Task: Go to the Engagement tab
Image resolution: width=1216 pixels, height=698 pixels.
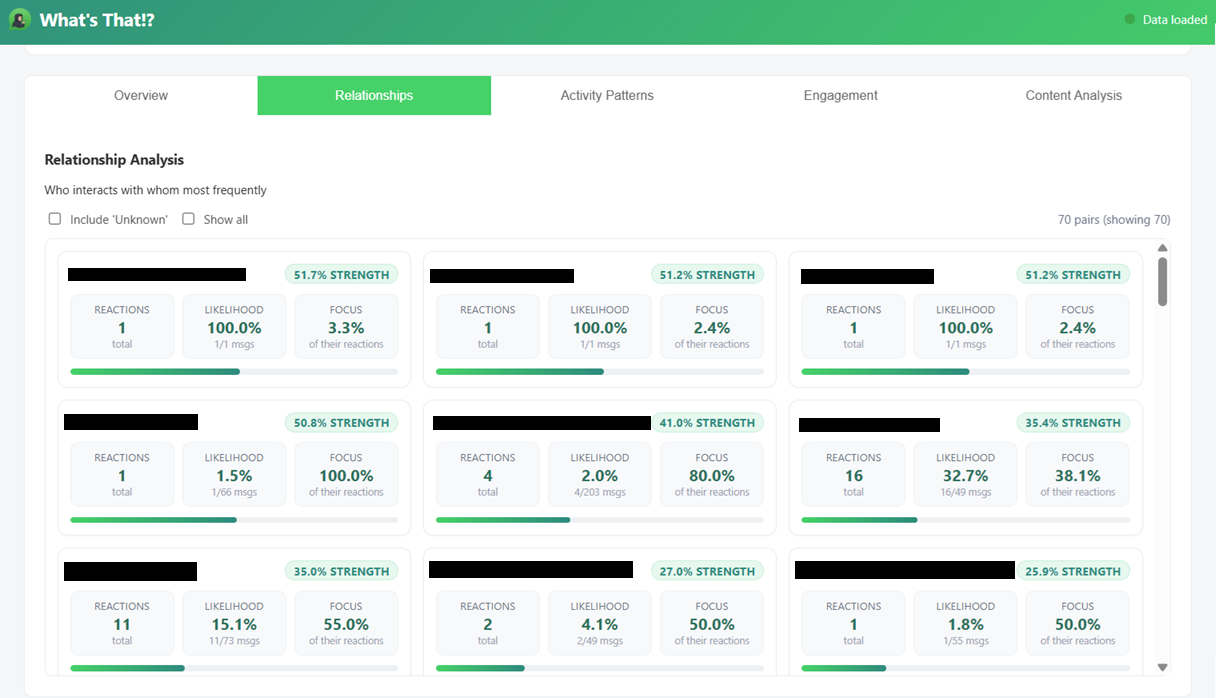Action: [x=840, y=96]
